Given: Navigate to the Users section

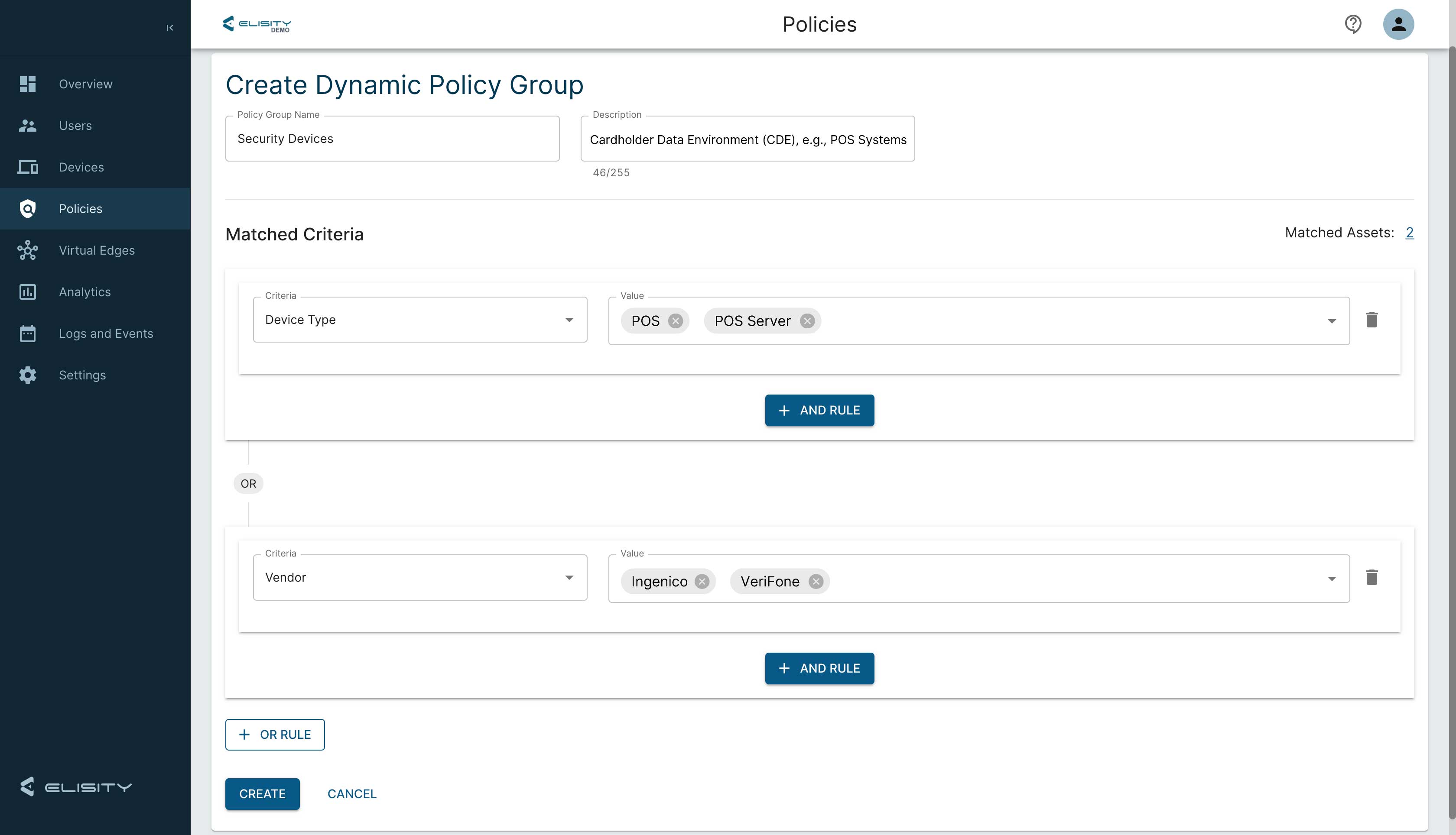Looking at the screenshot, I should pos(75,125).
